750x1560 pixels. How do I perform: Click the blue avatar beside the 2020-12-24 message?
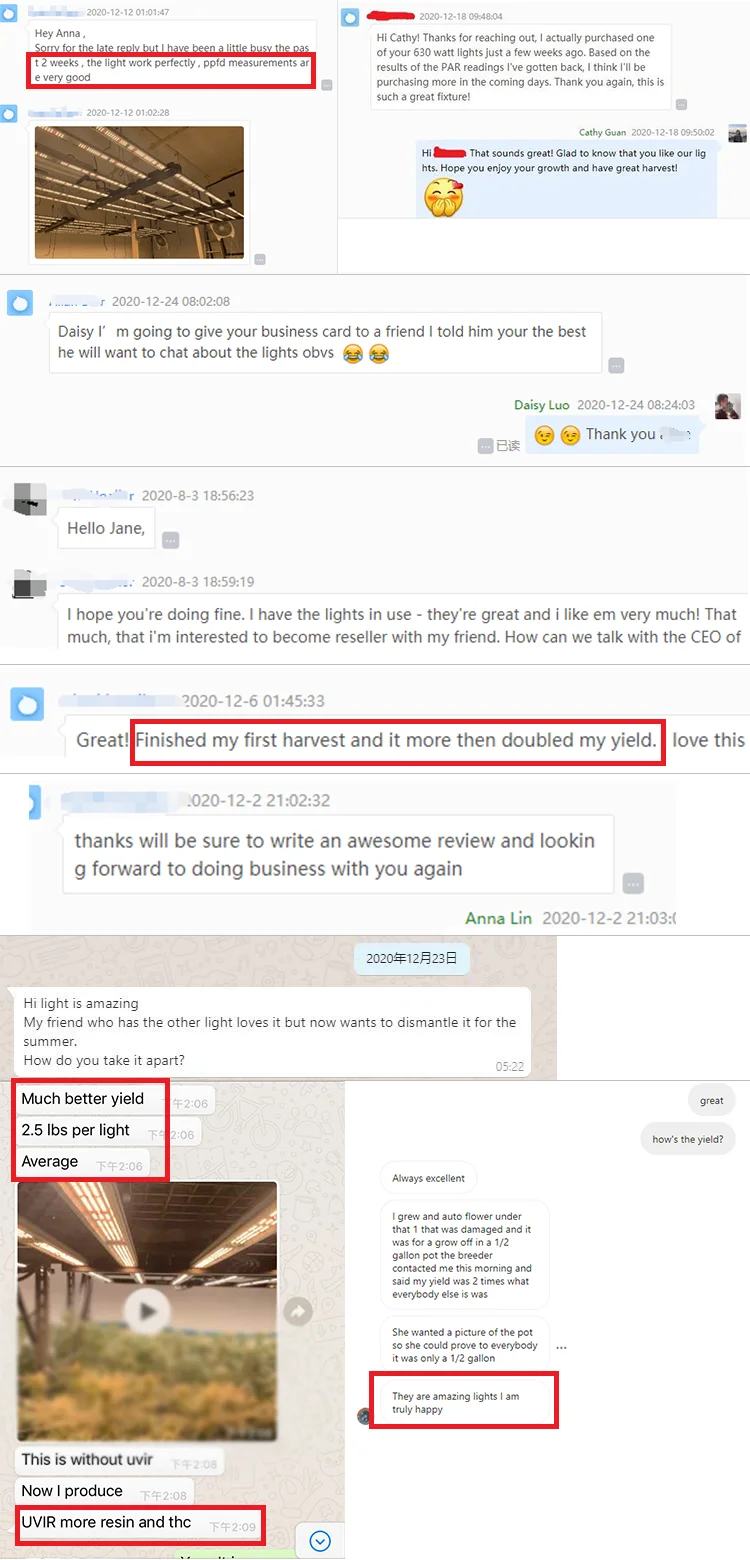pos(20,302)
